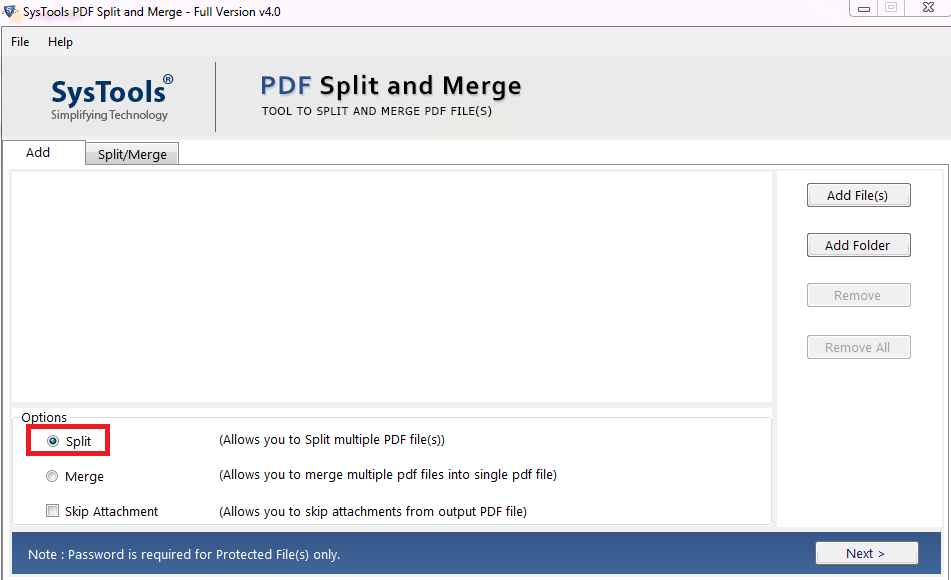
Task: Proceed with the Next > button
Action: [x=866, y=553]
